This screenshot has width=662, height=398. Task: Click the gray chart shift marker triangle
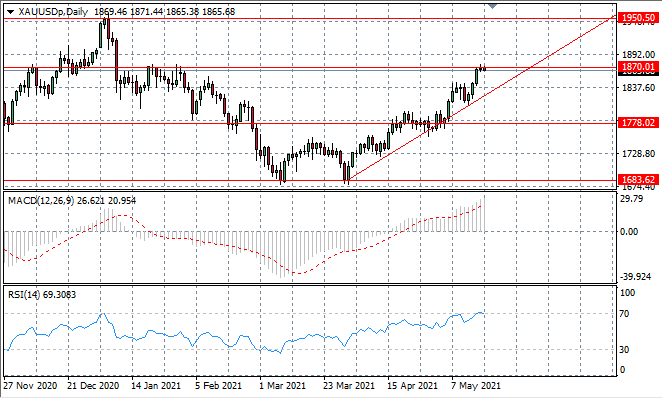coord(492,6)
